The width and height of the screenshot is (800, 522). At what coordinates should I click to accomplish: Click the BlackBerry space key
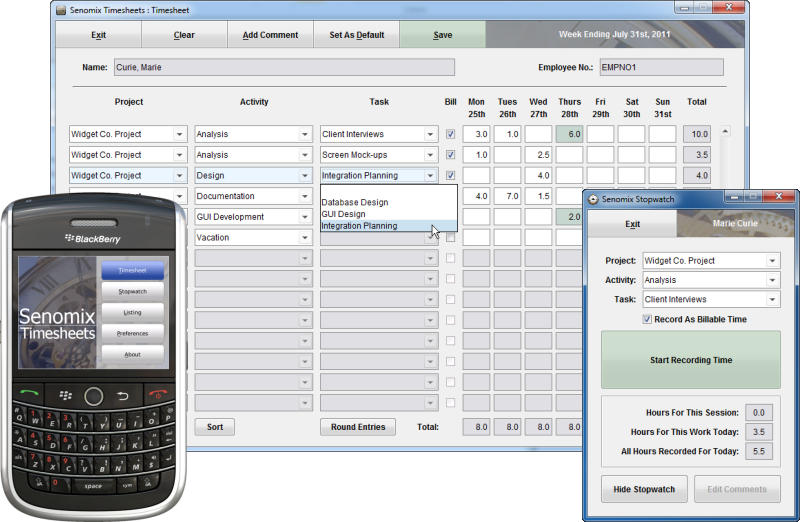(x=93, y=486)
